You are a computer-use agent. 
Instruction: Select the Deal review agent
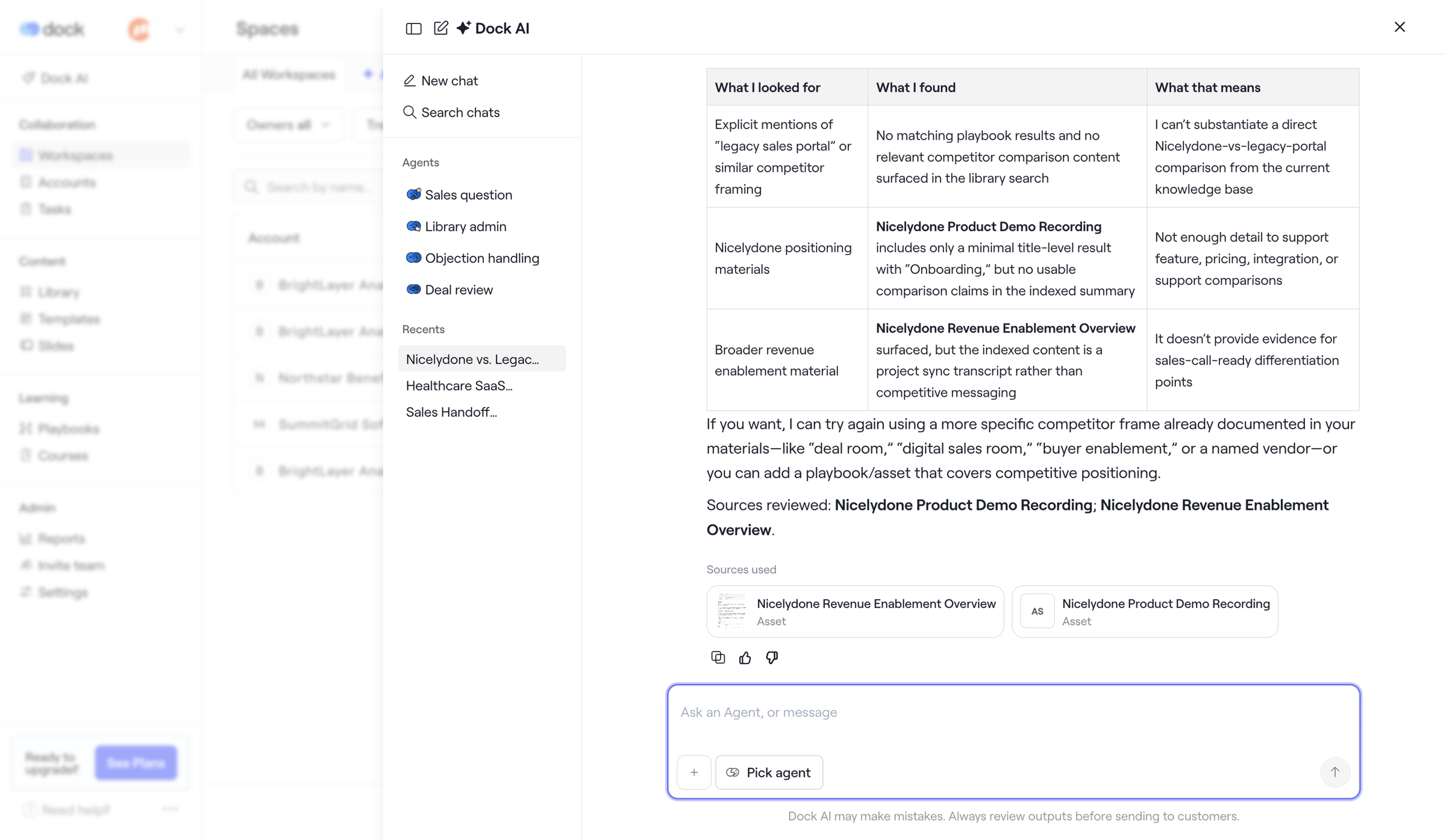click(x=450, y=290)
